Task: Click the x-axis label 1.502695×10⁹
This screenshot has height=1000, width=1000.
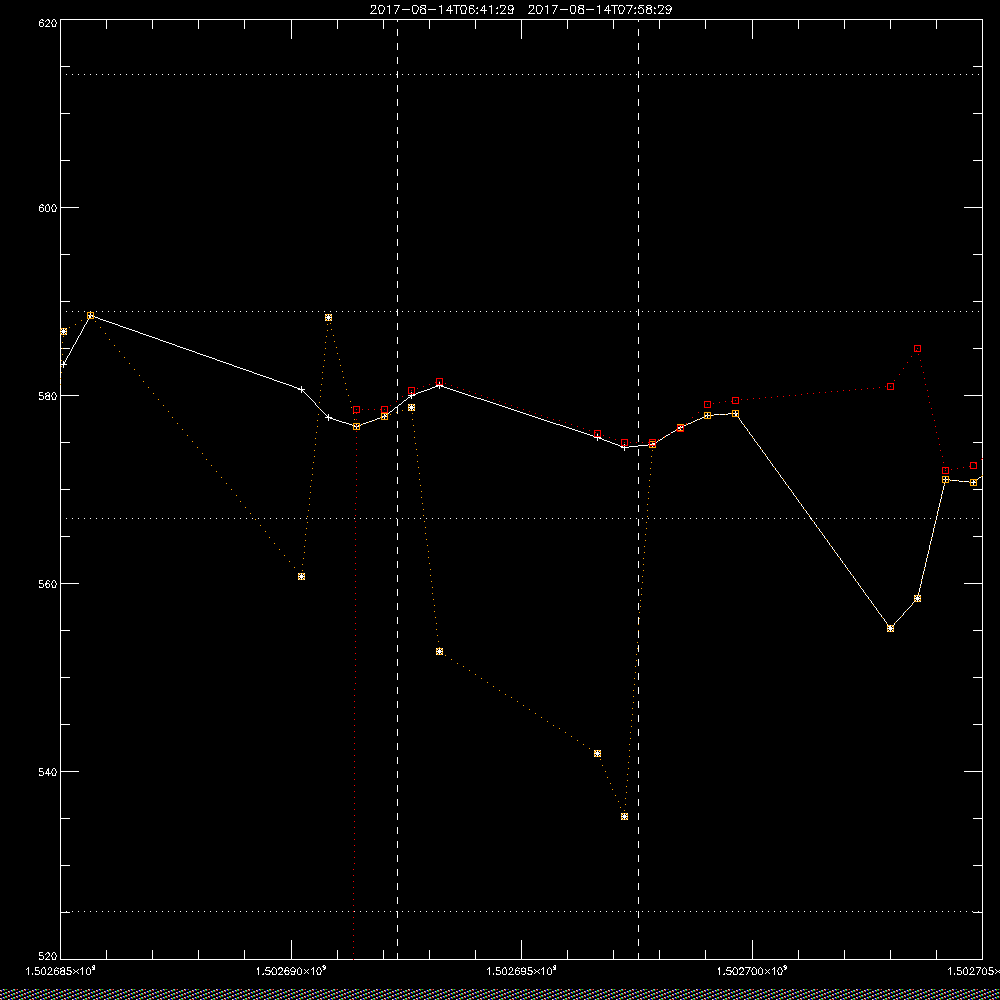Action: (522, 971)
